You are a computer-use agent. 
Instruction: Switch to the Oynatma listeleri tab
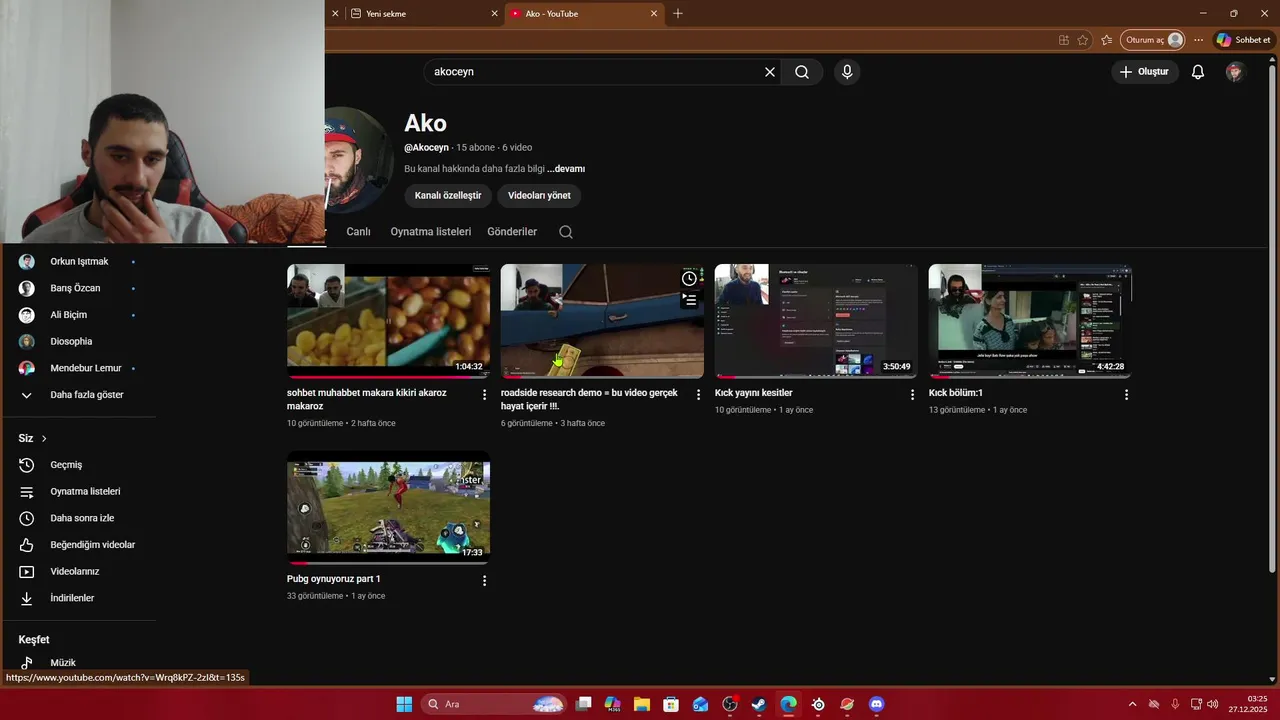pos(431,232)
